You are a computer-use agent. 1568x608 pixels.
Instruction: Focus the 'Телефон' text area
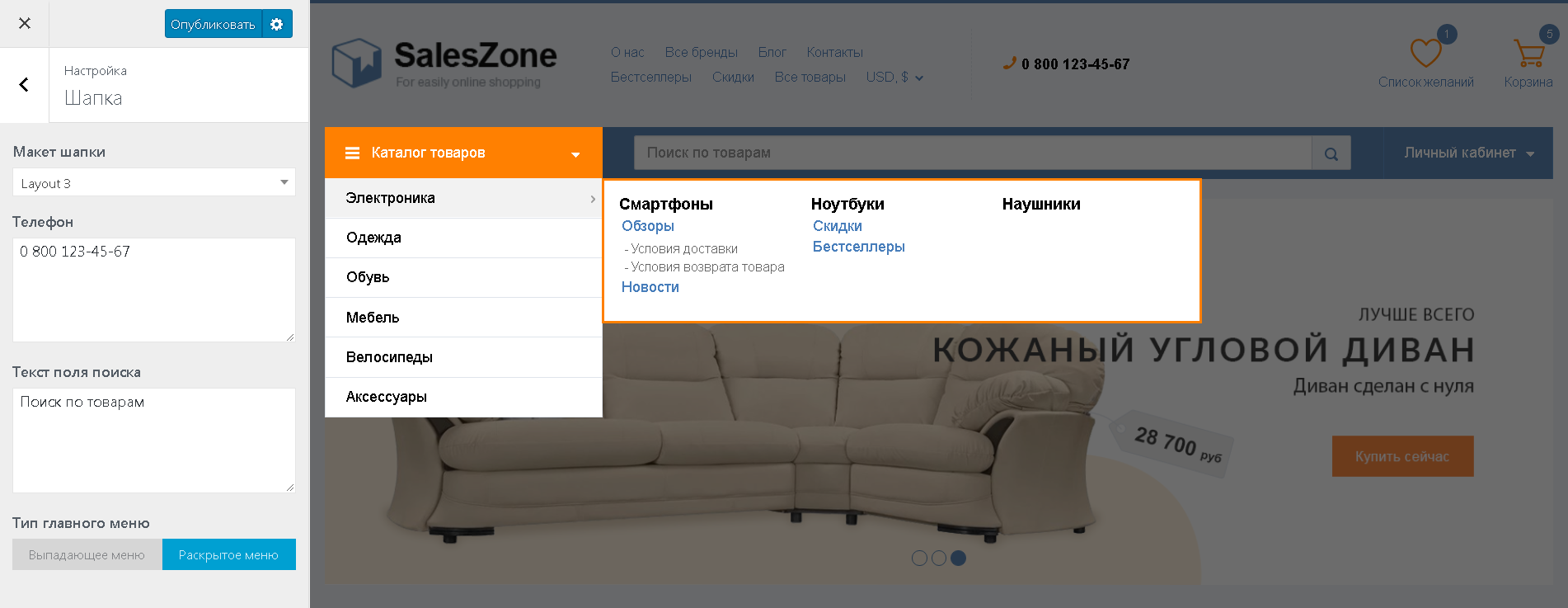(x=154, y=290)
